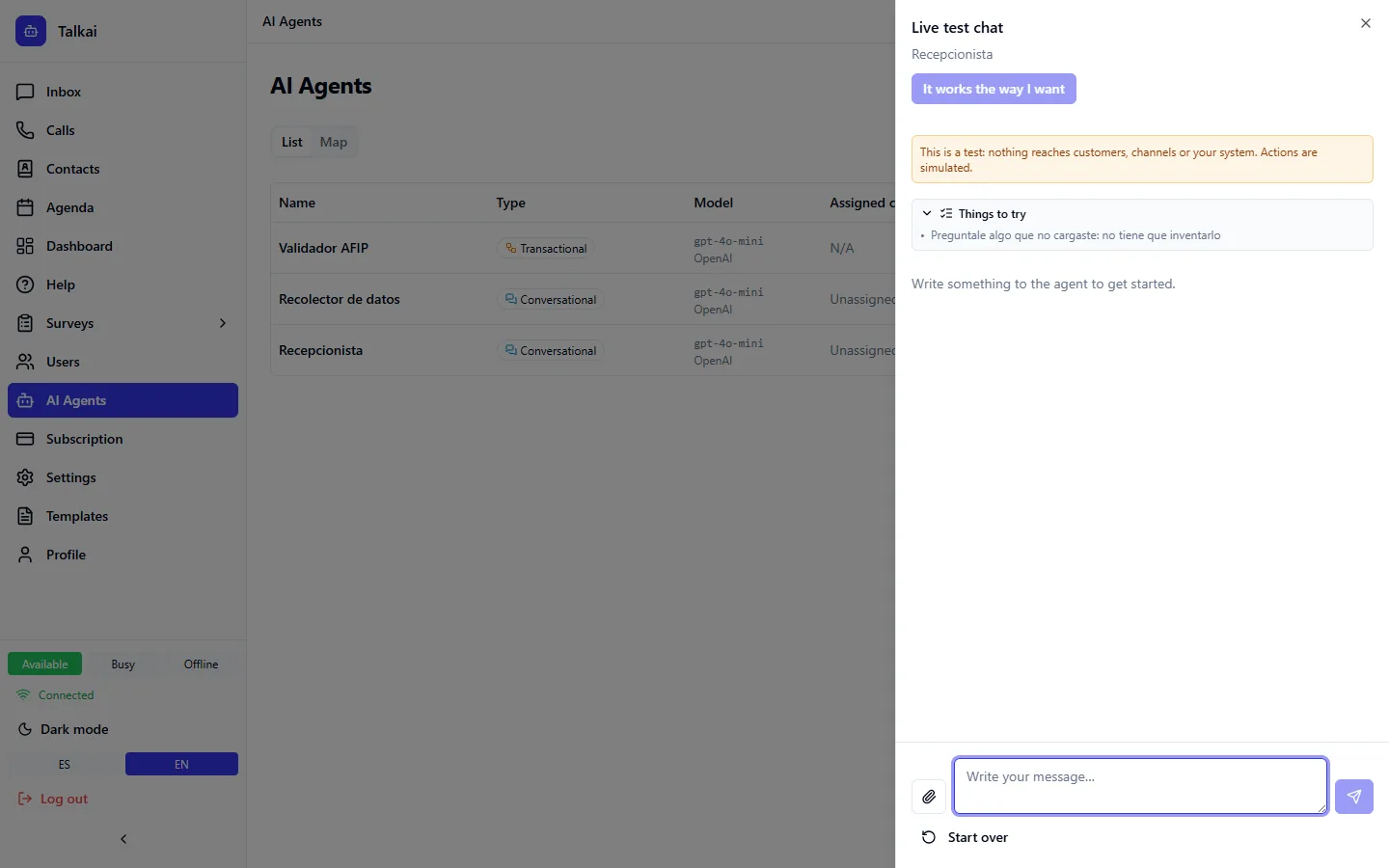Open Subscription via the card icon
The height and width of the screenshot is (868, 1389).
tap(25, 439)
